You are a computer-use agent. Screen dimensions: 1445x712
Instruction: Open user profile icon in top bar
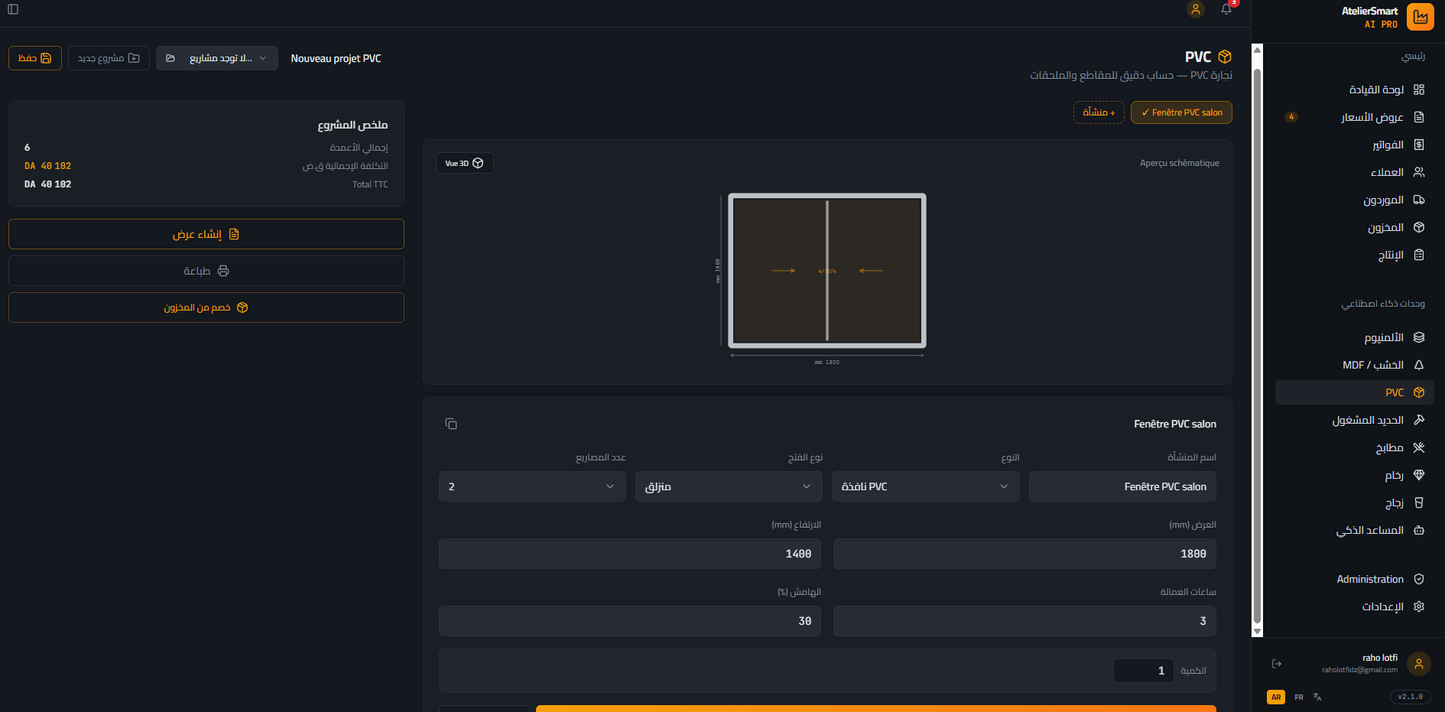tap(1195, 9)
